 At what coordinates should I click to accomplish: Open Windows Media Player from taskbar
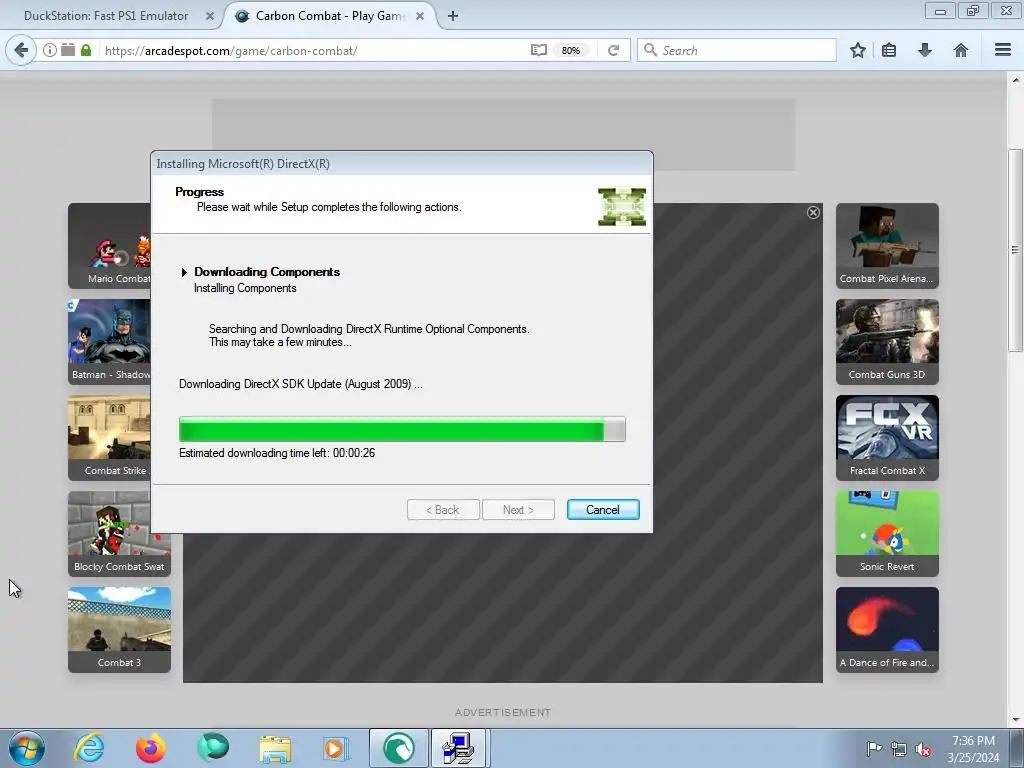click(x=336, y=748)
